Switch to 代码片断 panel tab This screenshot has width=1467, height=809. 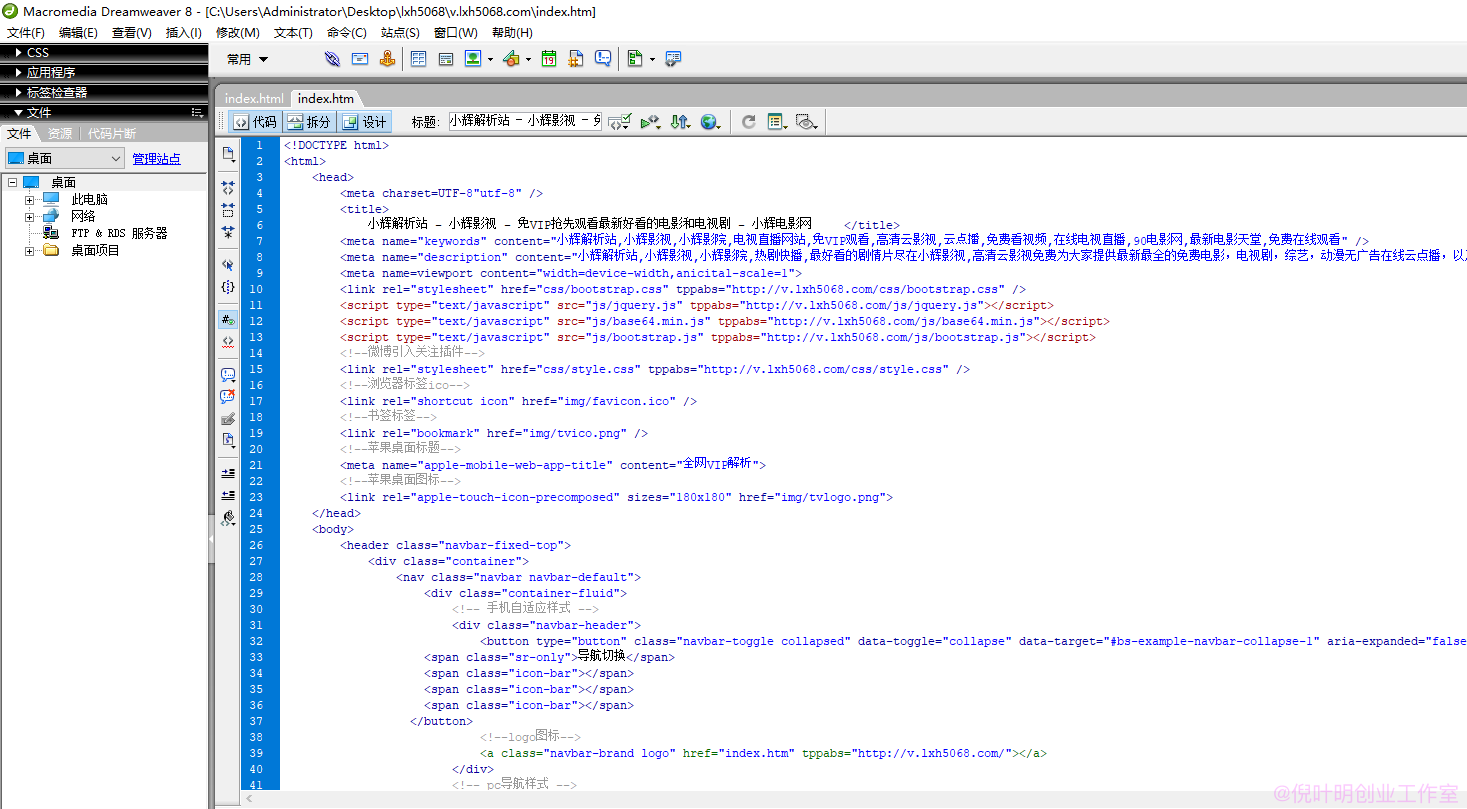(x=112, y=134)
